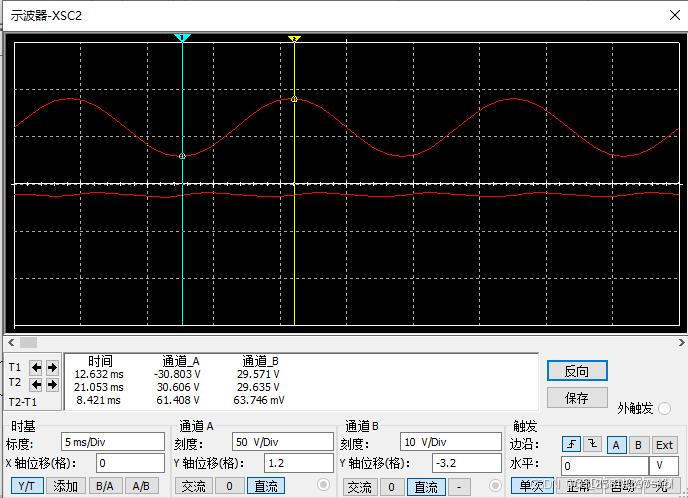
Task: Select 单次 single trigger mode
Action: [531, 486]
